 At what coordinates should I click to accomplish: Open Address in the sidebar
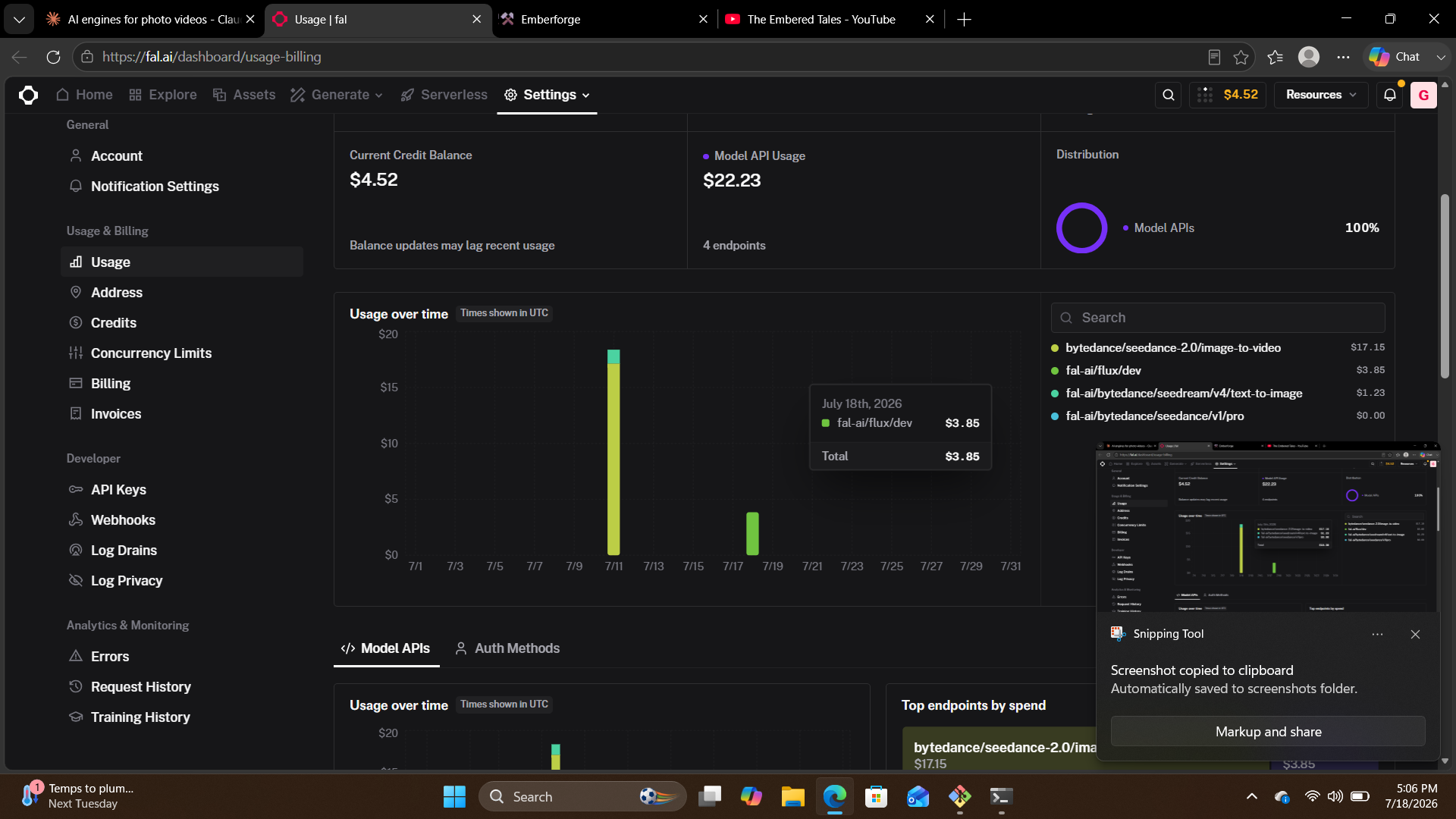[182, 292]
